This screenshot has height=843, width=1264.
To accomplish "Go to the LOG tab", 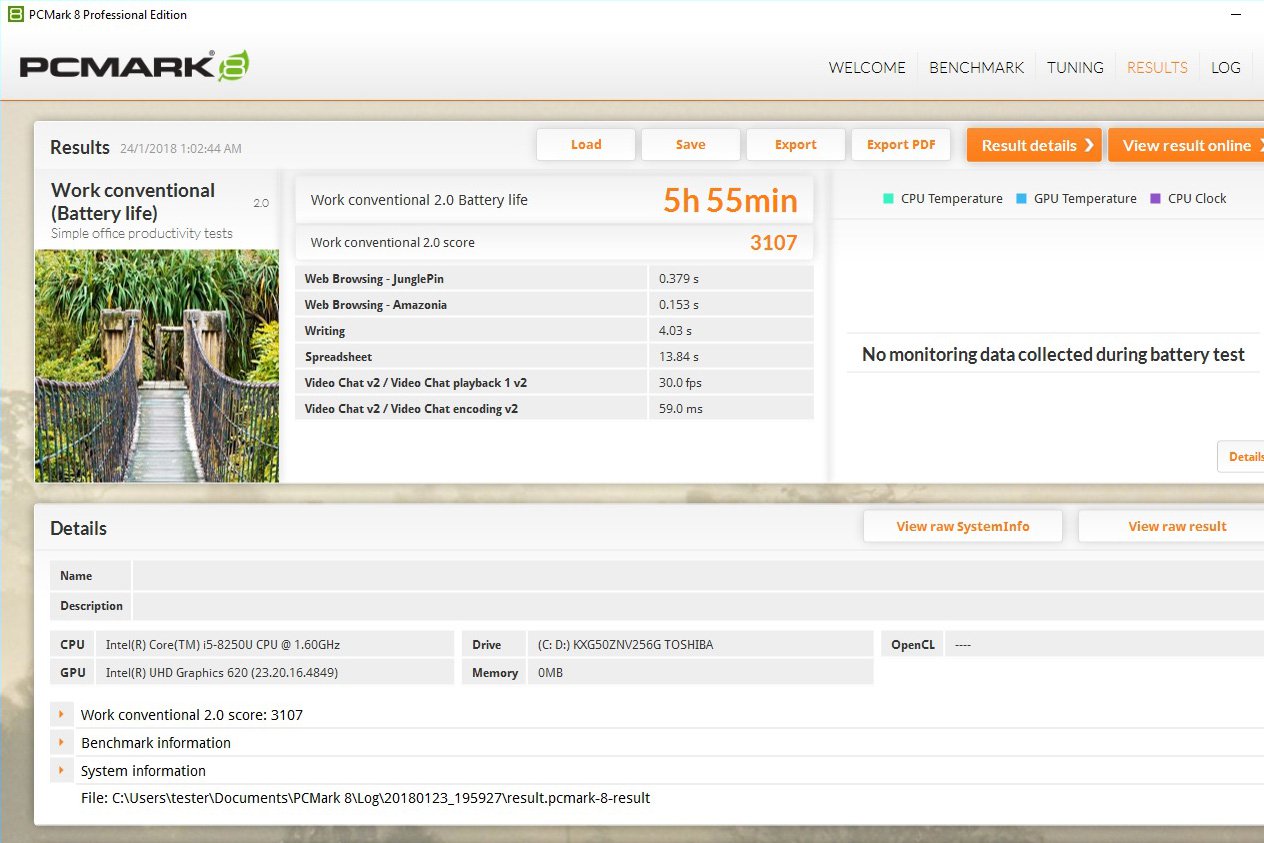I will click(x=1225, y=68).
